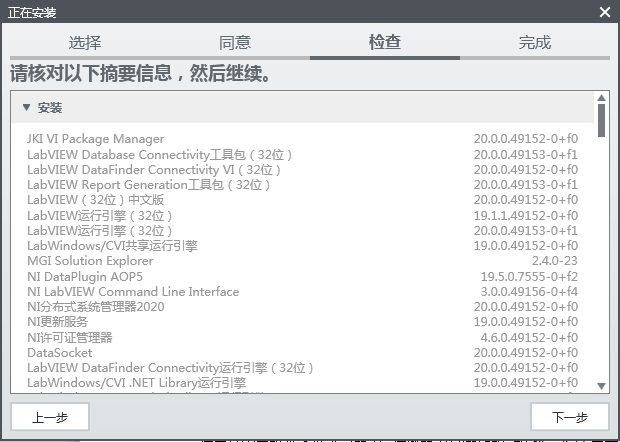Screen dimensions: 620x442
Task: Click the summary list scrollbar thumb
Action: coord(601,121)
